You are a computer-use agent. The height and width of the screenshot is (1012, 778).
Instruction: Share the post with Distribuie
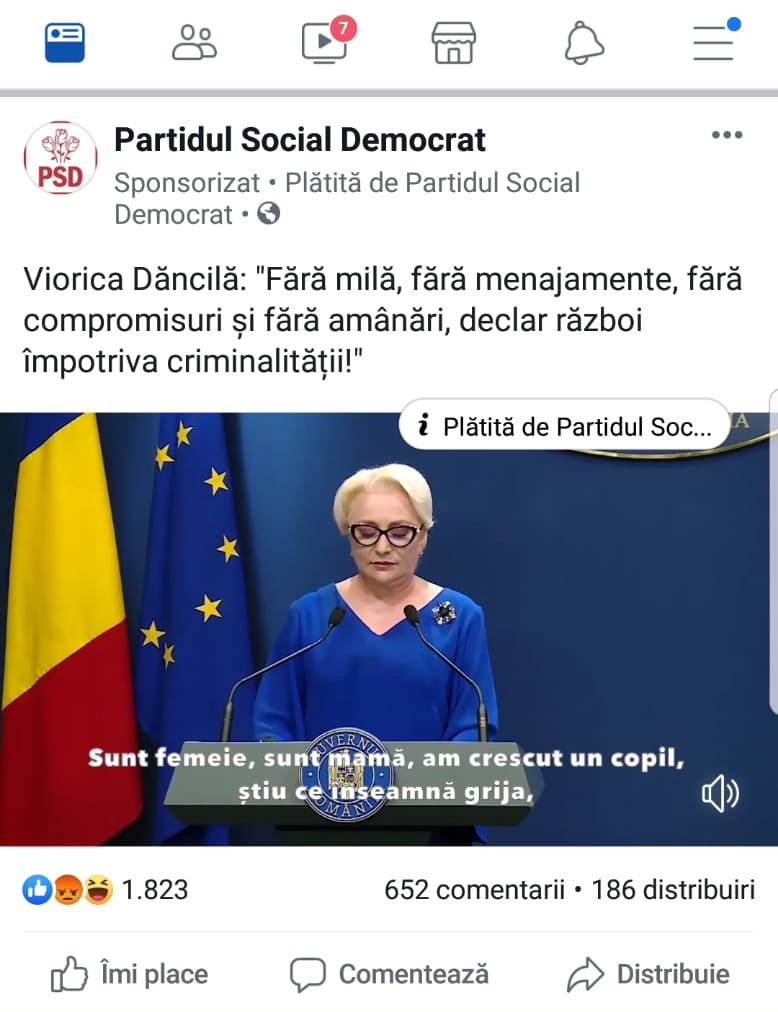pos(648,974)
